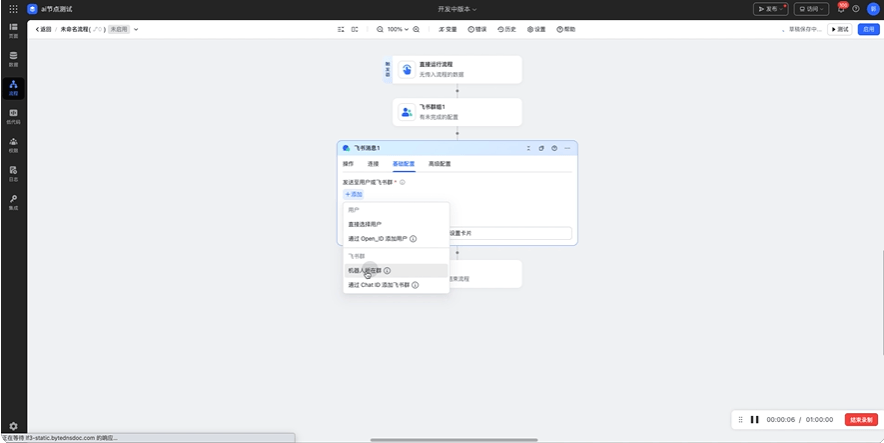
Task: Open the app launcher grid icon
Action: click(x=14, y=9)
